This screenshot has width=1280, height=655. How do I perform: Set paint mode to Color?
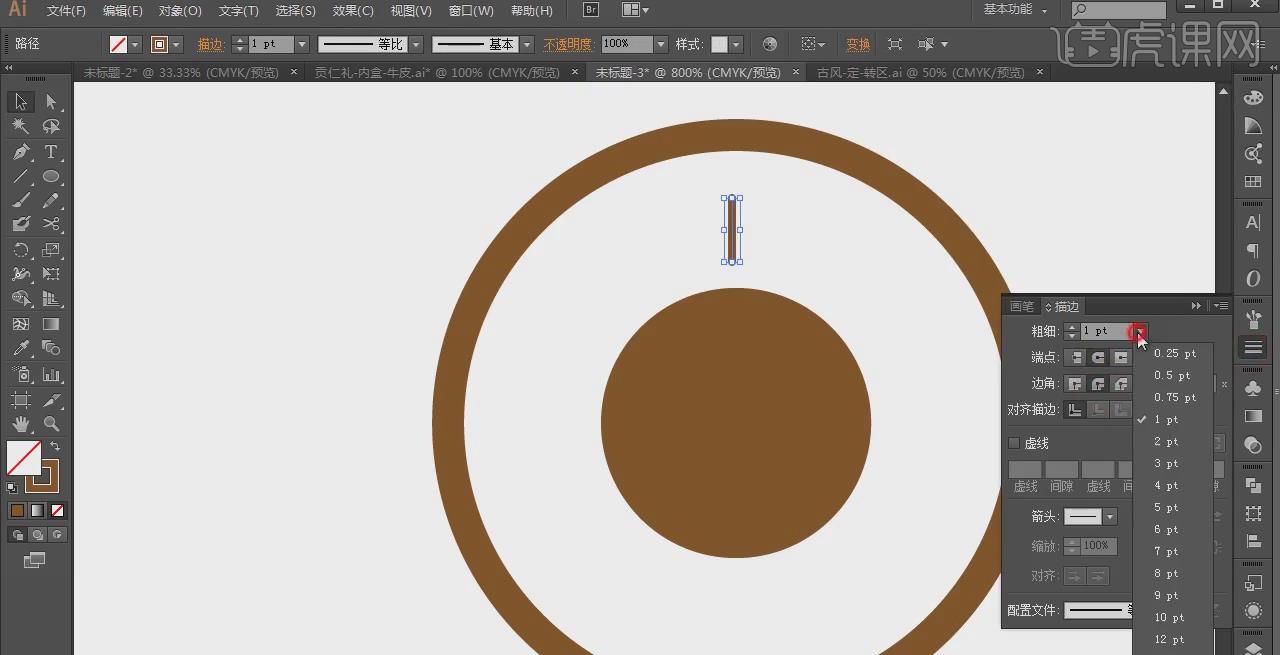click(x=17, y=510)
